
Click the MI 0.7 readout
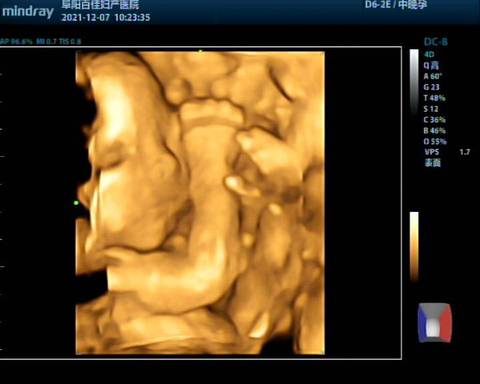[46, 42]
